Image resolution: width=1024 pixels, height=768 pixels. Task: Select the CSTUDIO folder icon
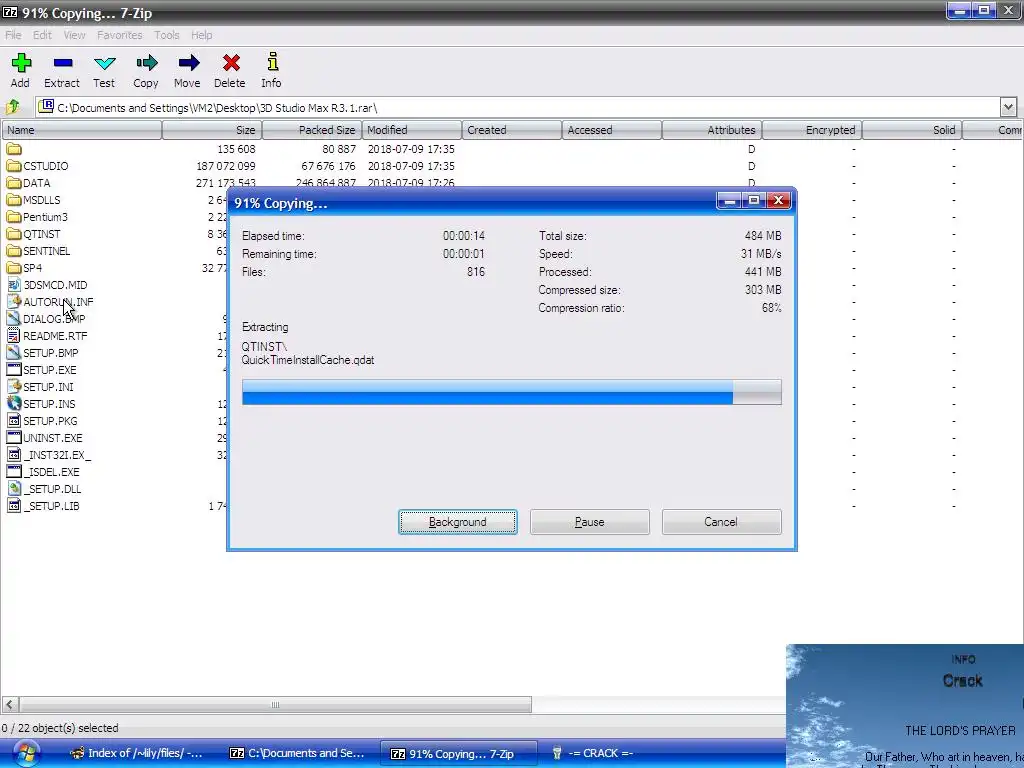coord(14,166)
